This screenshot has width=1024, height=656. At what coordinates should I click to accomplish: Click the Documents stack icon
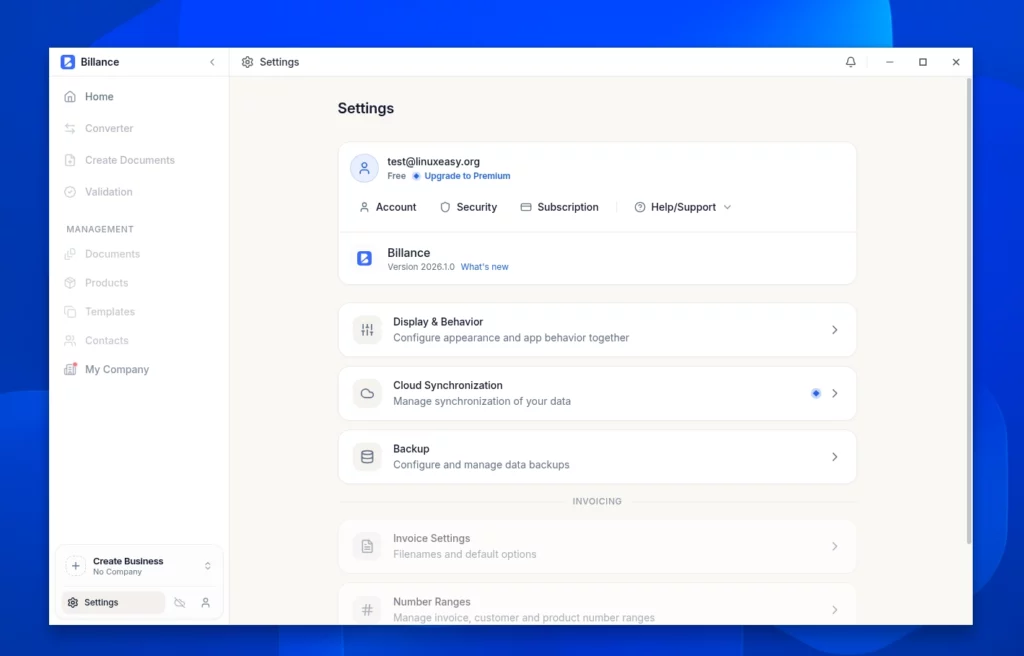70,254
